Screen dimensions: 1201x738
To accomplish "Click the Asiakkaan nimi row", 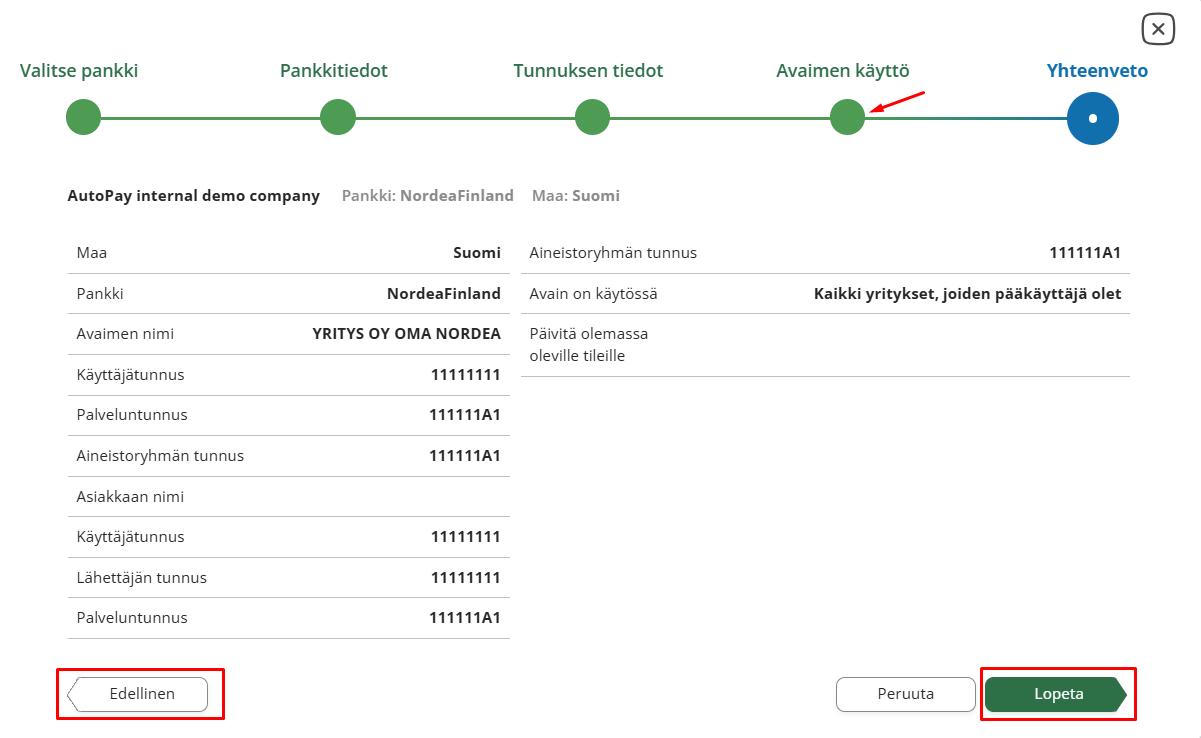I will pyautogui.click(x=288, y=496).
